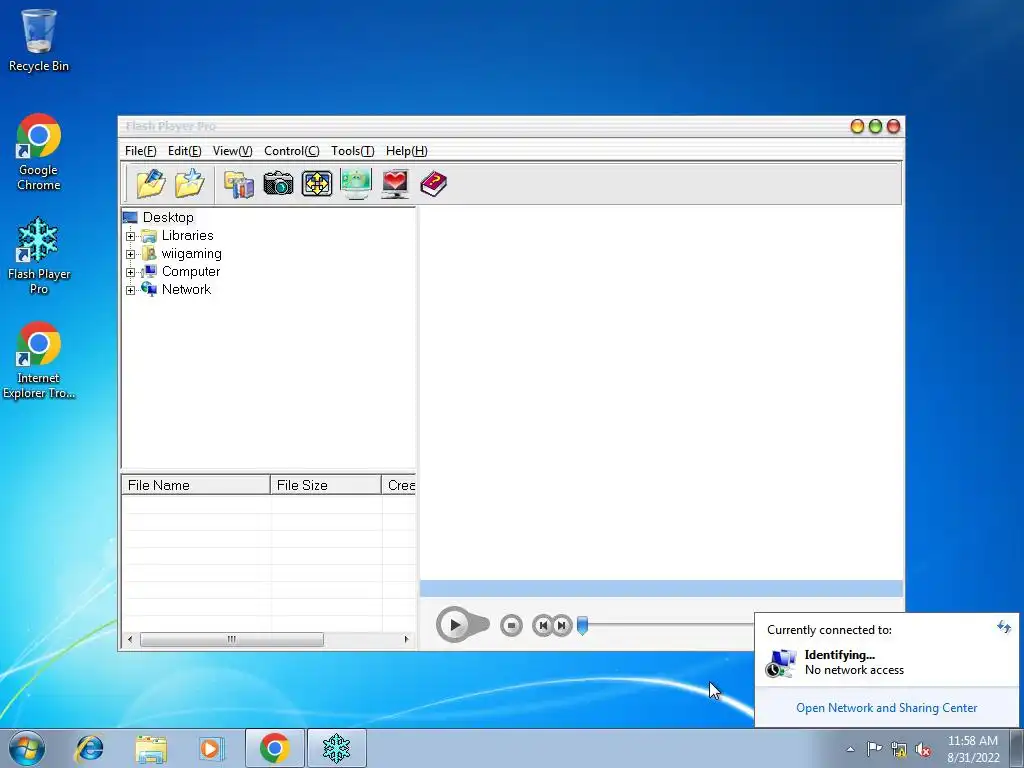Open help via the question mark book icon
1024x768 pixels.
coord(434,184)
